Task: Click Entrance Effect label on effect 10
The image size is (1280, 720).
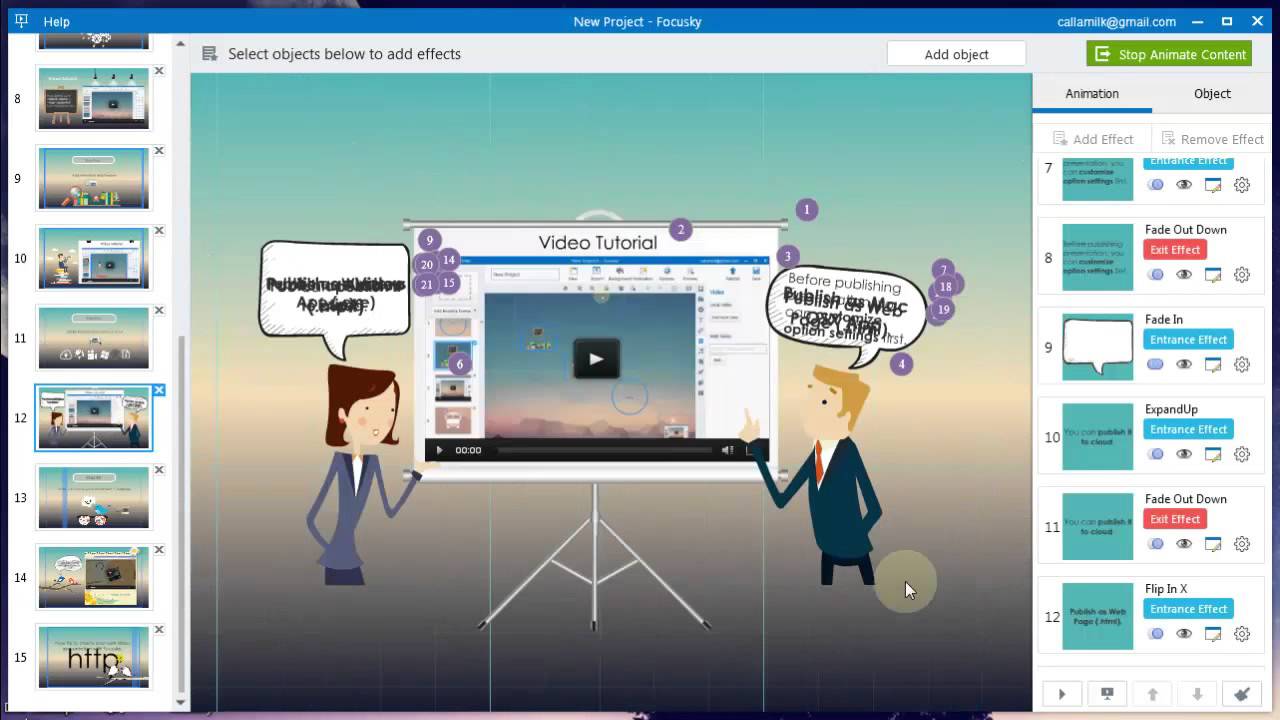Action: [1188, 429]
